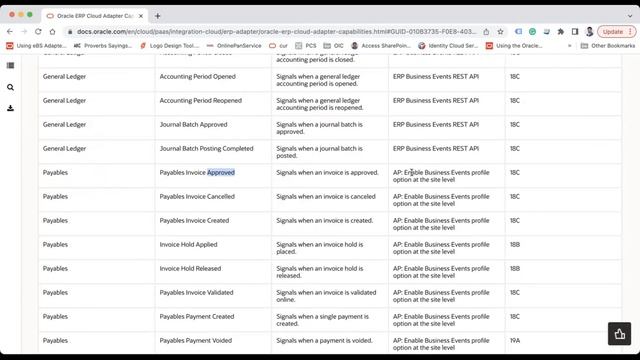Click the browser forward arrow
The image size is (640, 360).
pos(24,31)
